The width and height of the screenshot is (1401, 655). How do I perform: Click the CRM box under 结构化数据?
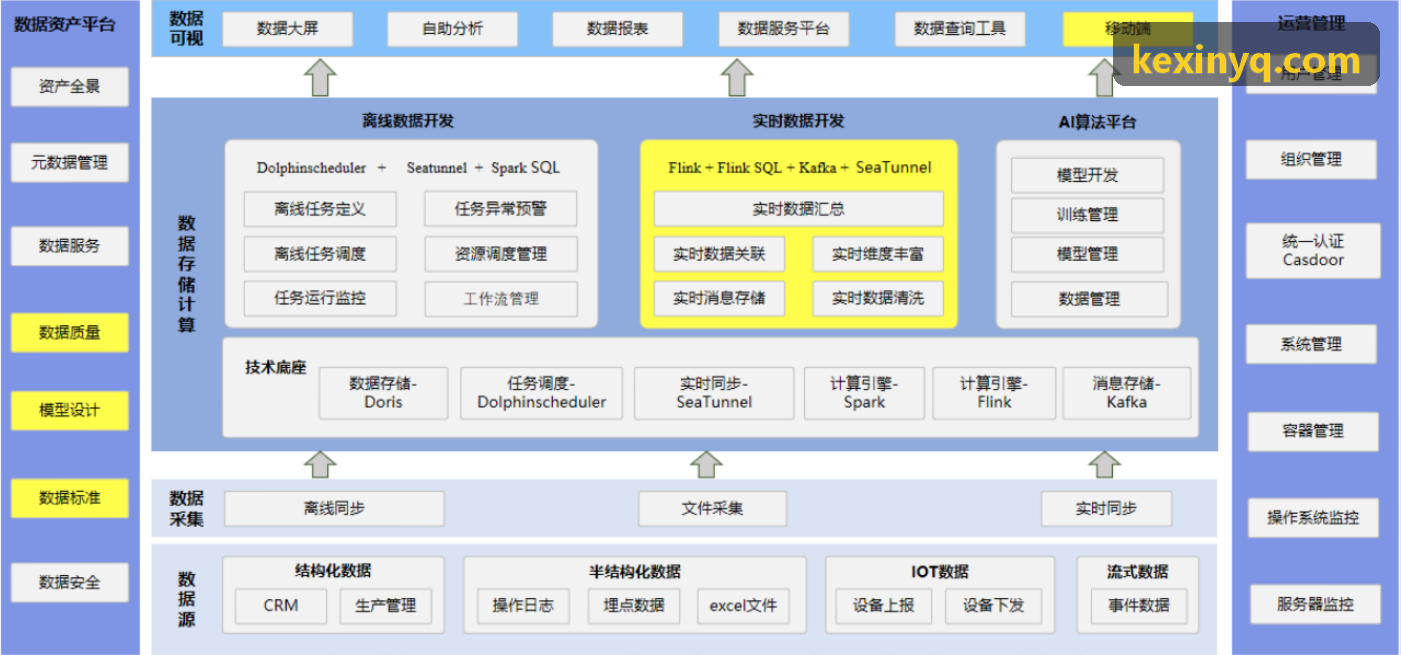point(281,605)
